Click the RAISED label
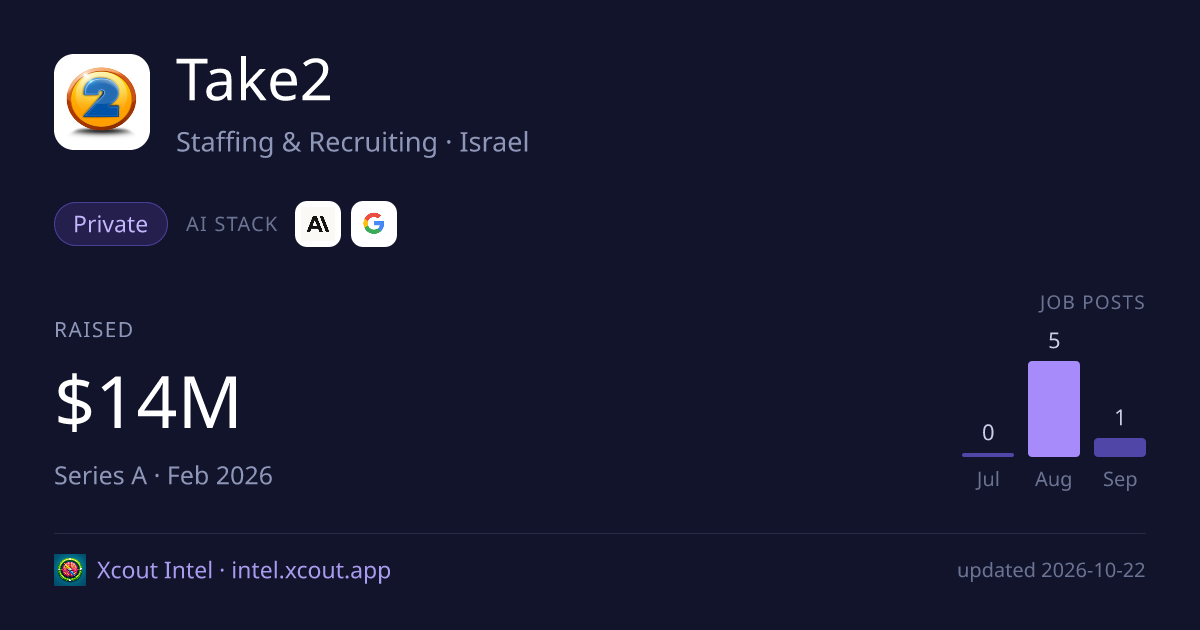Image resolution: width=1200 pixels, height=630 pixels. [94, 330]
